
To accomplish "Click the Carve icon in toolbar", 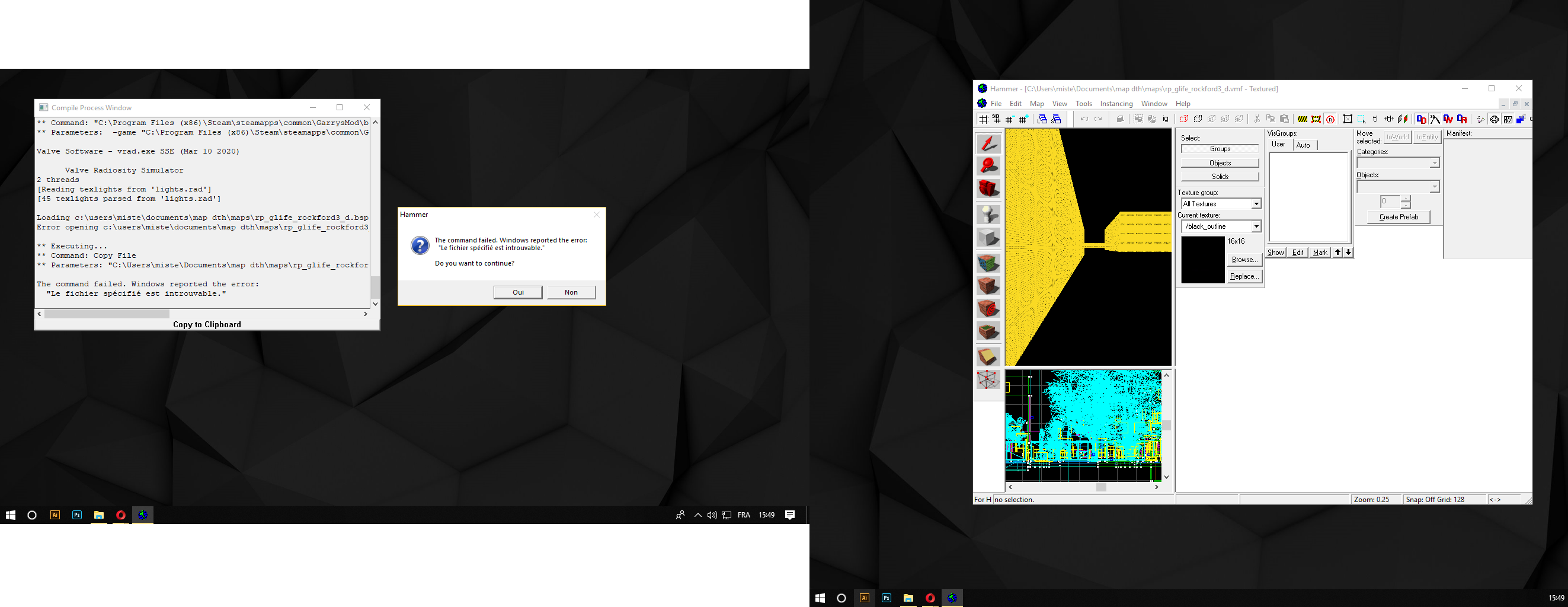I will (1121, 119).
